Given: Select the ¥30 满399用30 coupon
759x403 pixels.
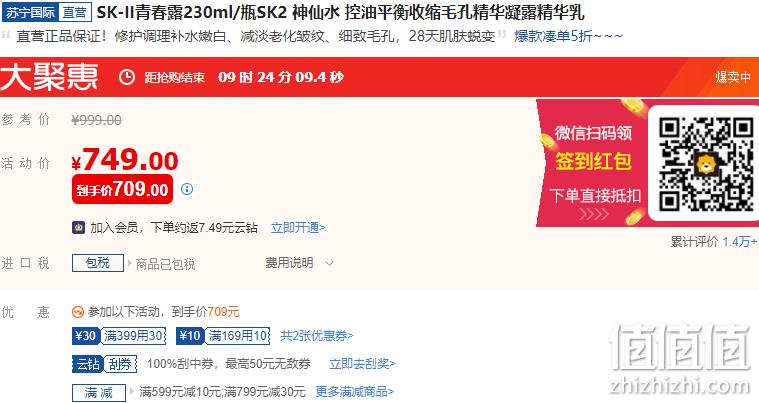Looking at the screenshot, I should [x=119, y=335].
